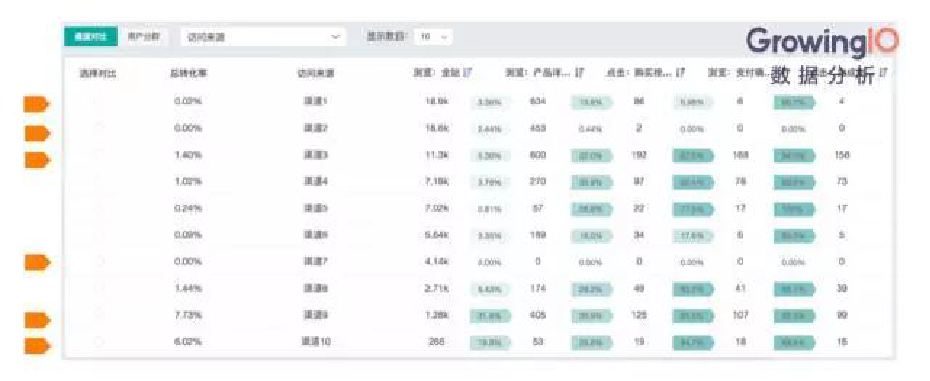Viewport: 930px width, 381px height.
Task: Click the 405 product-detail count for 渠道9
Action: coord(537,315)
